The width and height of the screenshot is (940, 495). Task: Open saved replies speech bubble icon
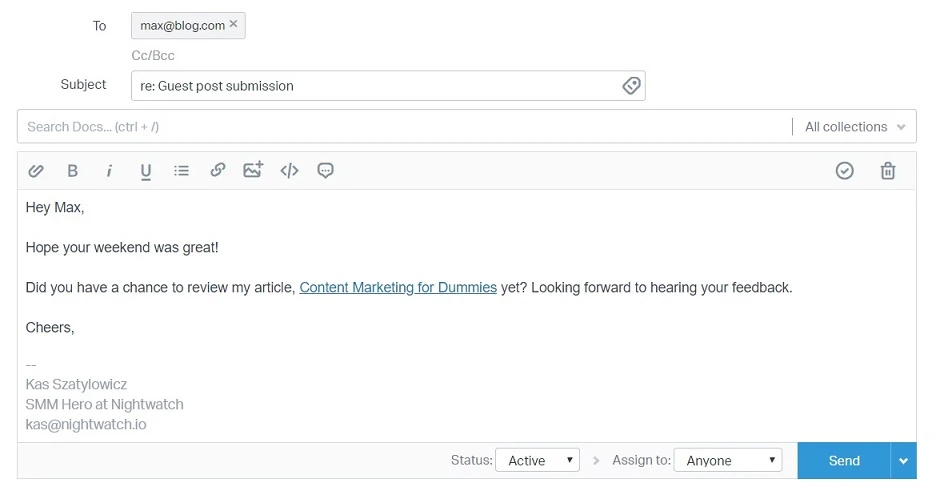pyautogui.click(x=325, y=171)
